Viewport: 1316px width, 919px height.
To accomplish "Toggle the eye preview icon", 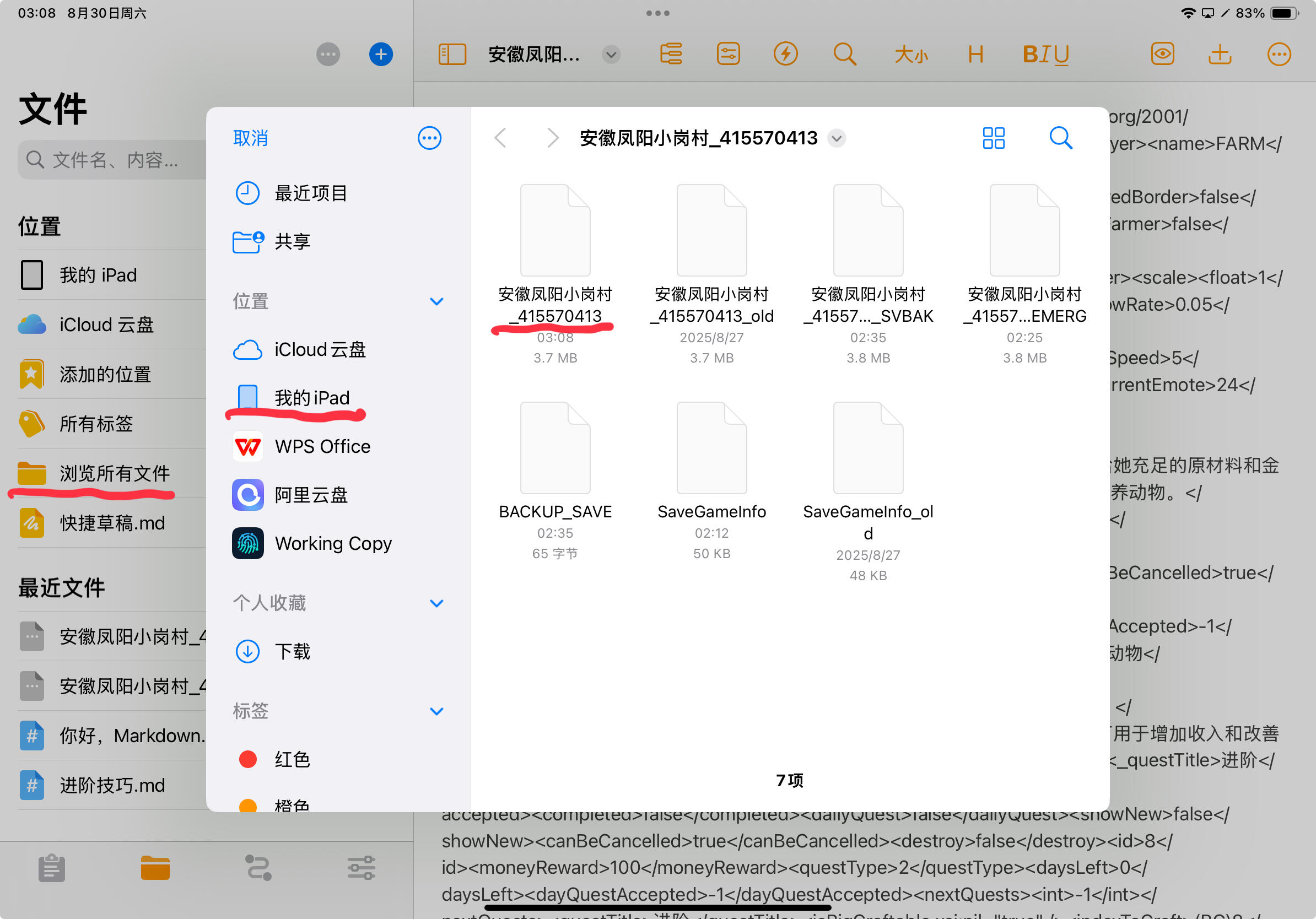I will click(1162, 55).
